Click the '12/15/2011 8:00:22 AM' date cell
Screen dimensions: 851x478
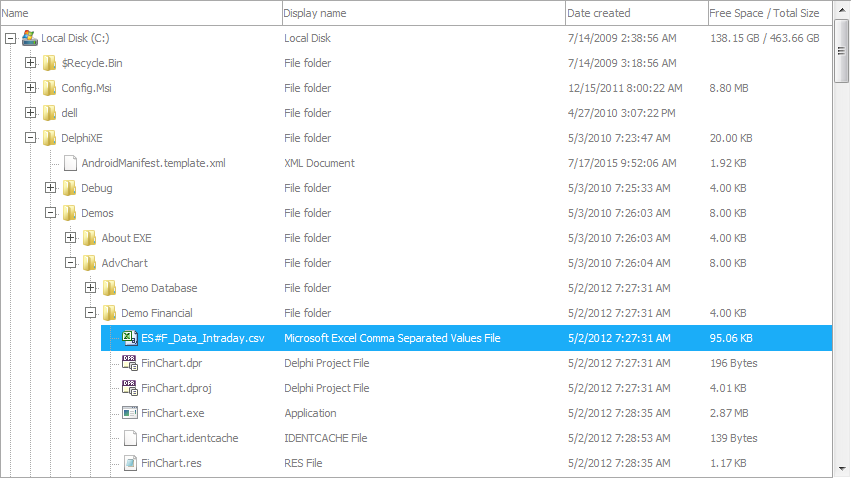[x=625, y=88]
